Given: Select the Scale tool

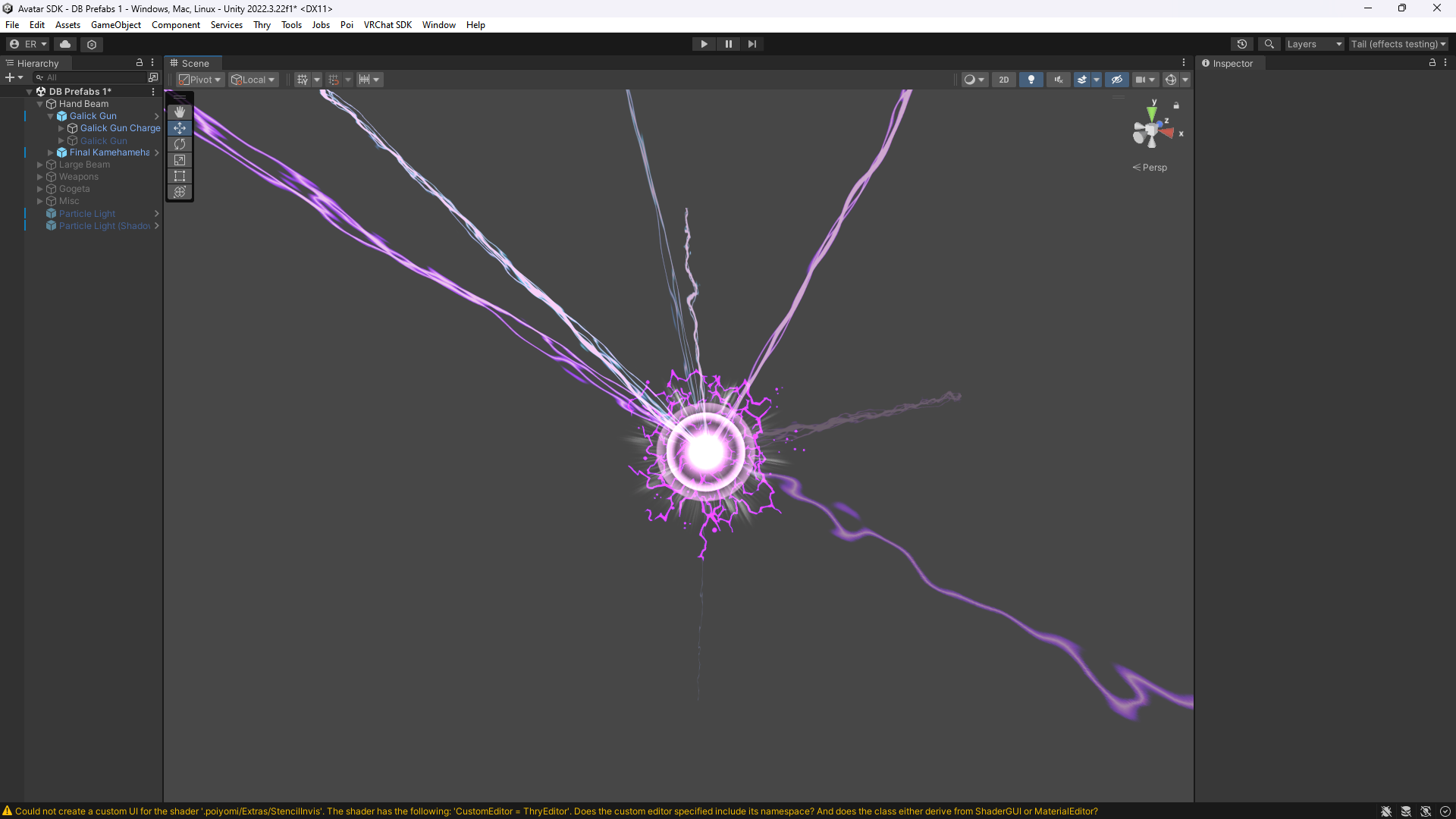Looking at the screenshot, I should pyautogui.click(x=180, y=160).
